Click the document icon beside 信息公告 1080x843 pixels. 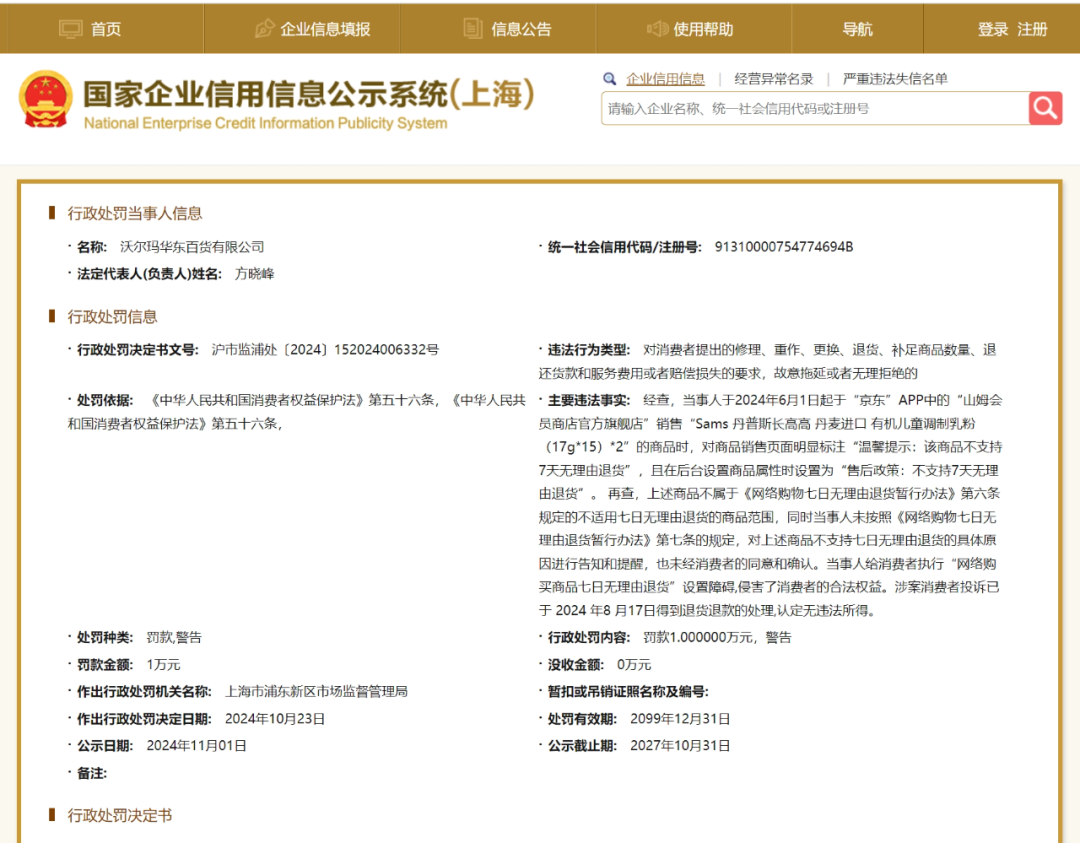pyautogui.click(x=472, y=29)
